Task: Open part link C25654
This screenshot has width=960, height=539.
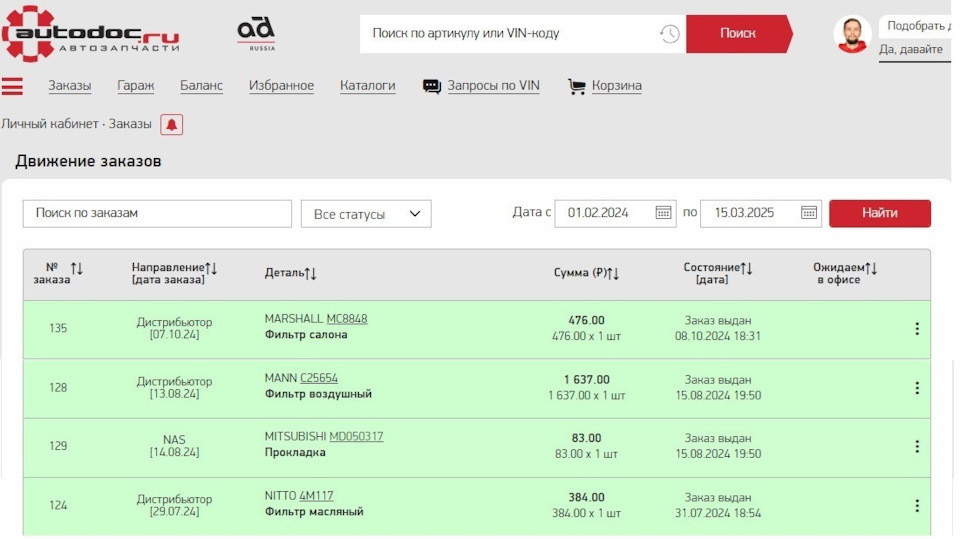Action: 319,379
